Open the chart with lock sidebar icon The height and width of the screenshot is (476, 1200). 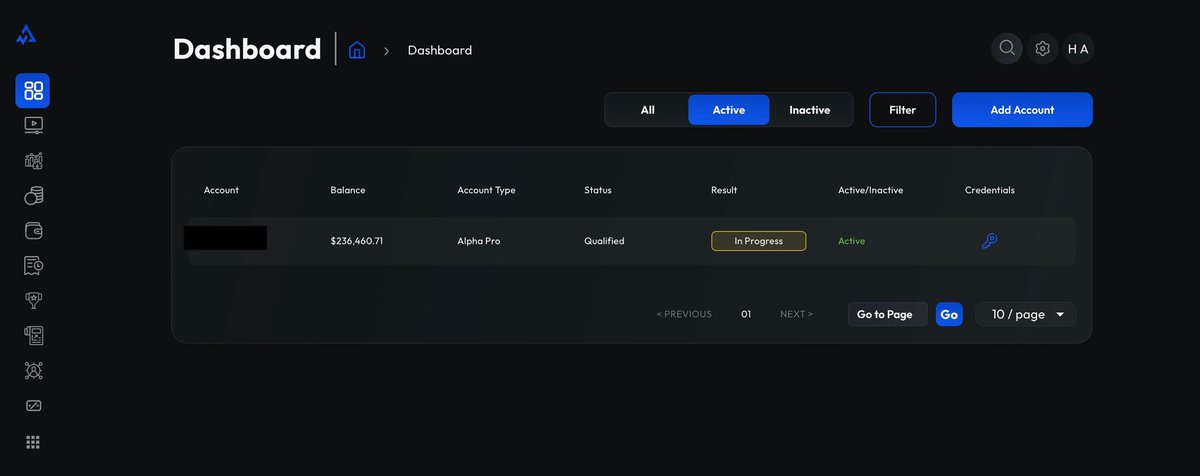pos(33,161)
